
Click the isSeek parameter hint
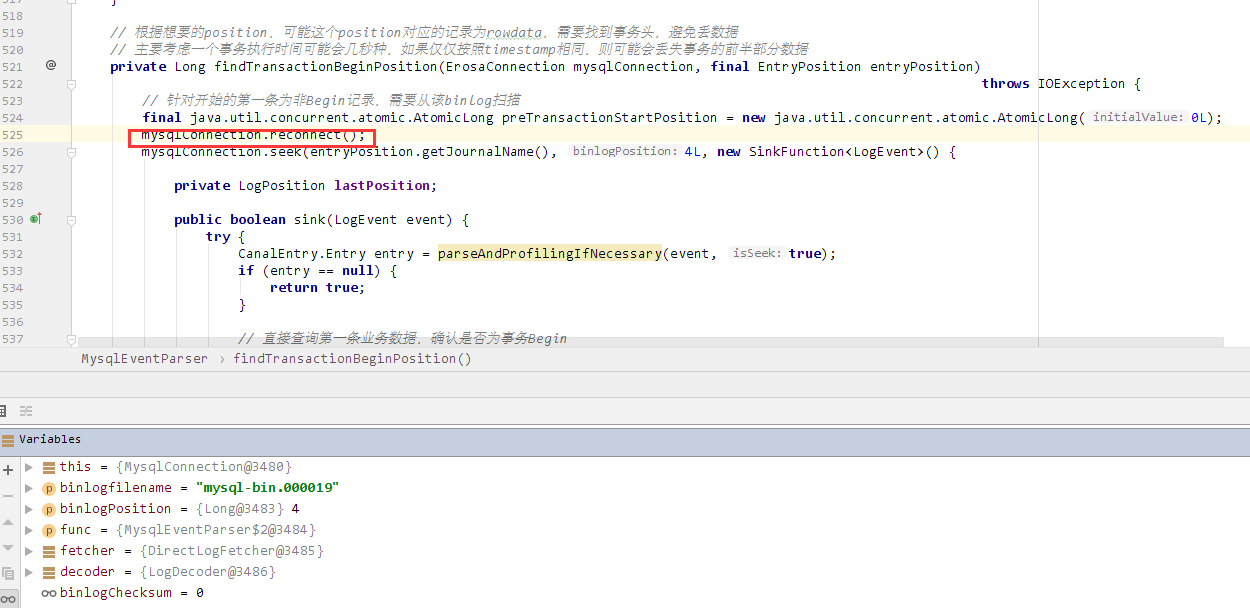pyautogui.click(x=757, y=254)
